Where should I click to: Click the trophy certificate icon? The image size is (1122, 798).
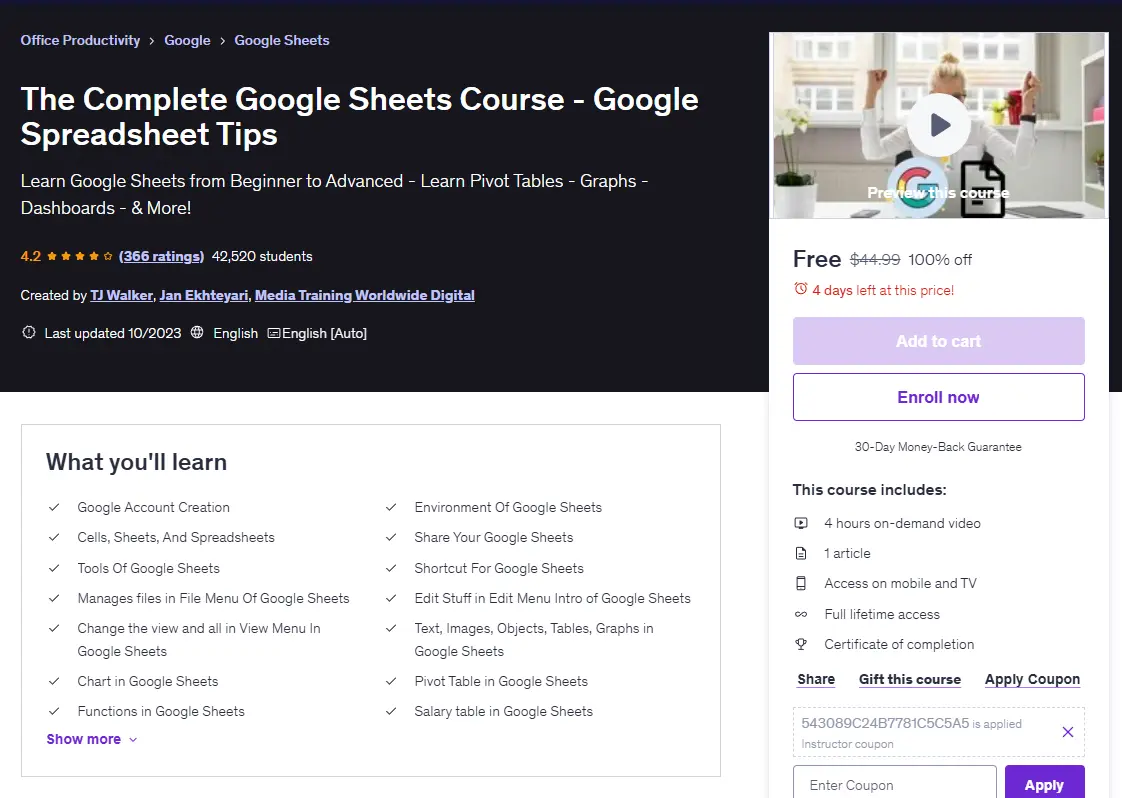tap(801, 644)
